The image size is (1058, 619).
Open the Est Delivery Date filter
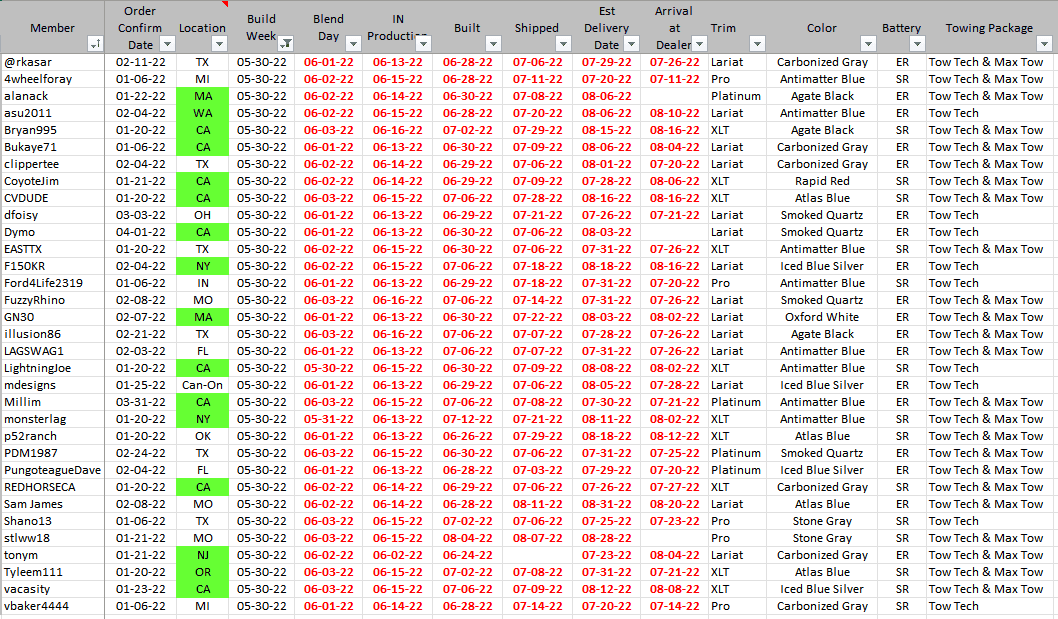(x=631, y=44)
